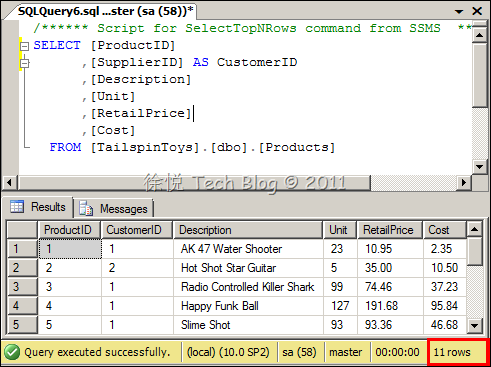Click the FROM [TailspinToys].[dbo].[Products] line
The height and width of the screenshot is (367, 491).
click(192, 148)
